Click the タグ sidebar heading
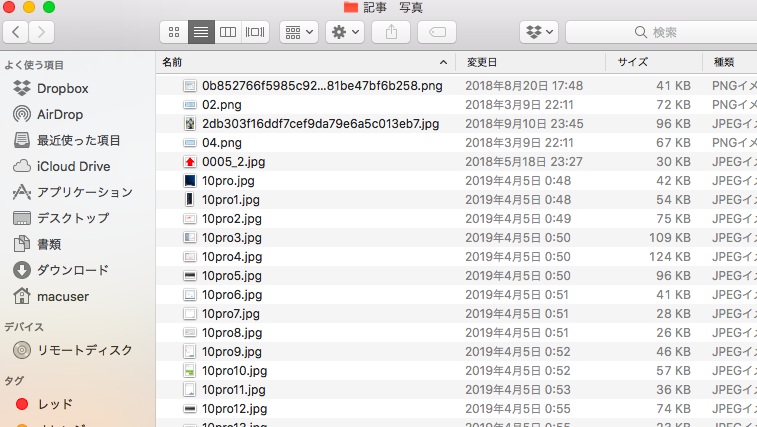 (x=14, y=381)
